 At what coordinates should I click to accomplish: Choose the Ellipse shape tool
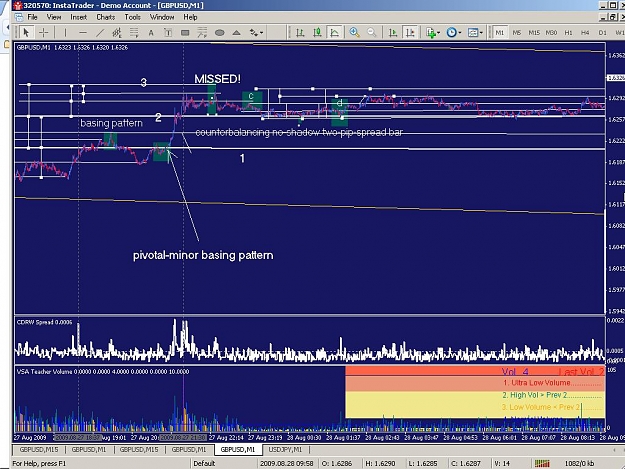pyautogui.click(x=219, y=33)
